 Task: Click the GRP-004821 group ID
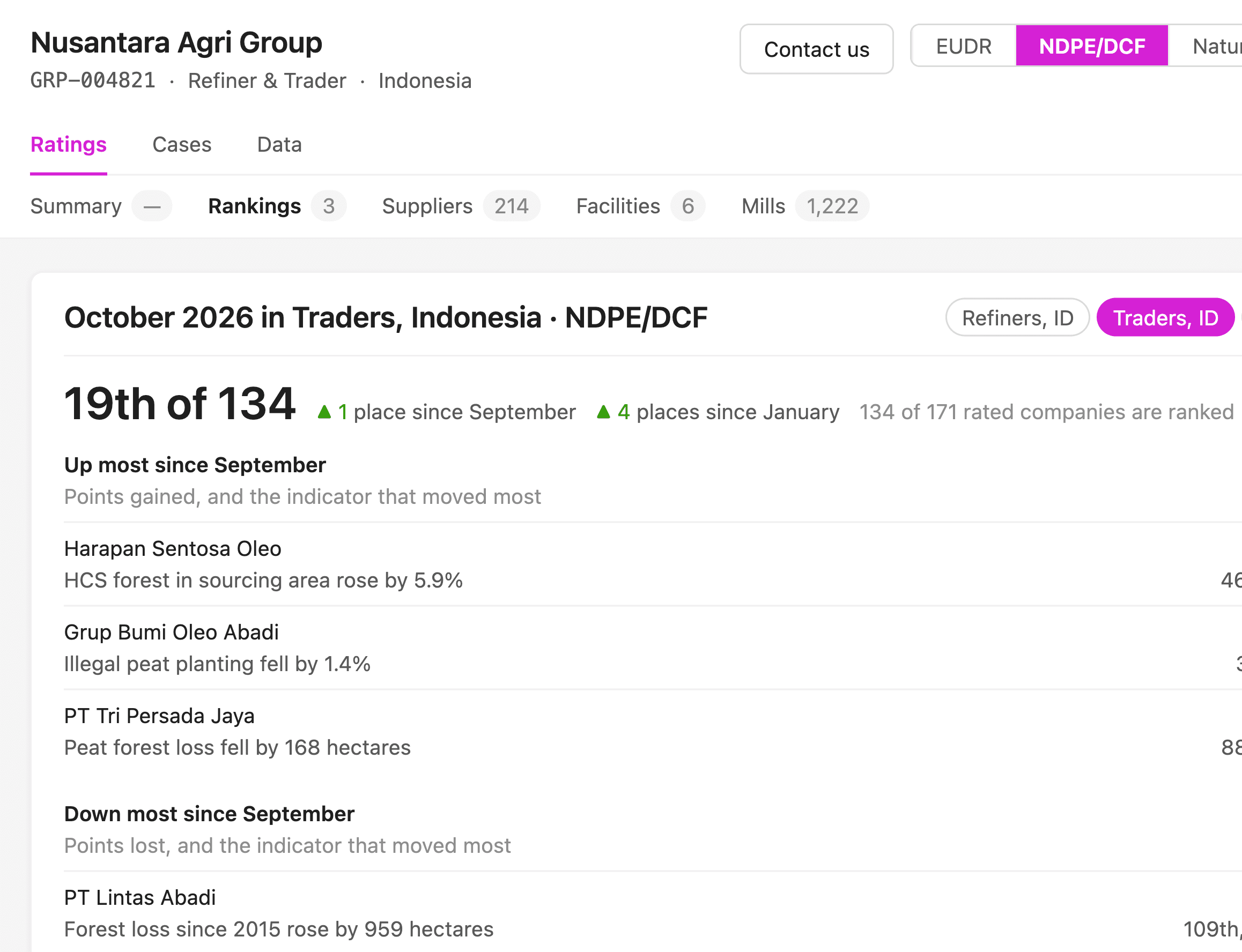93,80
